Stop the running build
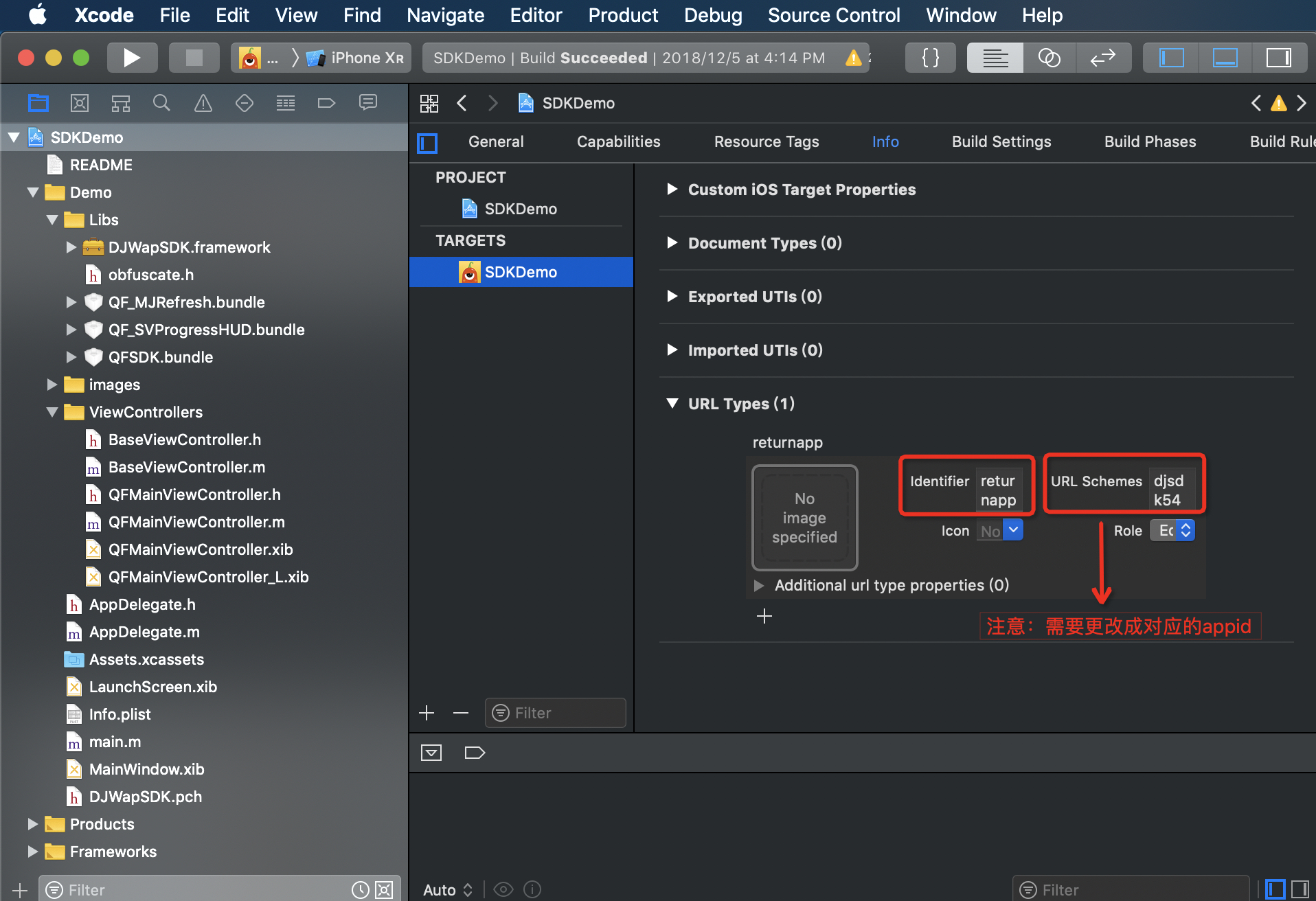The image size is (1316, 901). (x=194, y=58)
